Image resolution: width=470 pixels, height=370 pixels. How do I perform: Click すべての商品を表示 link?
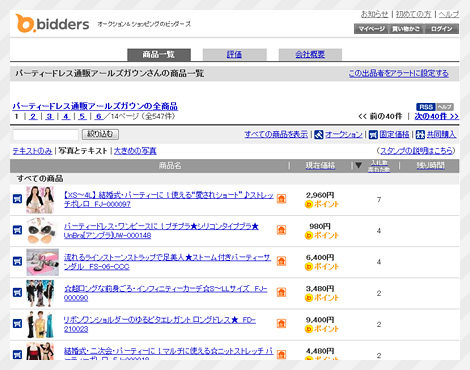pos(276,134)
